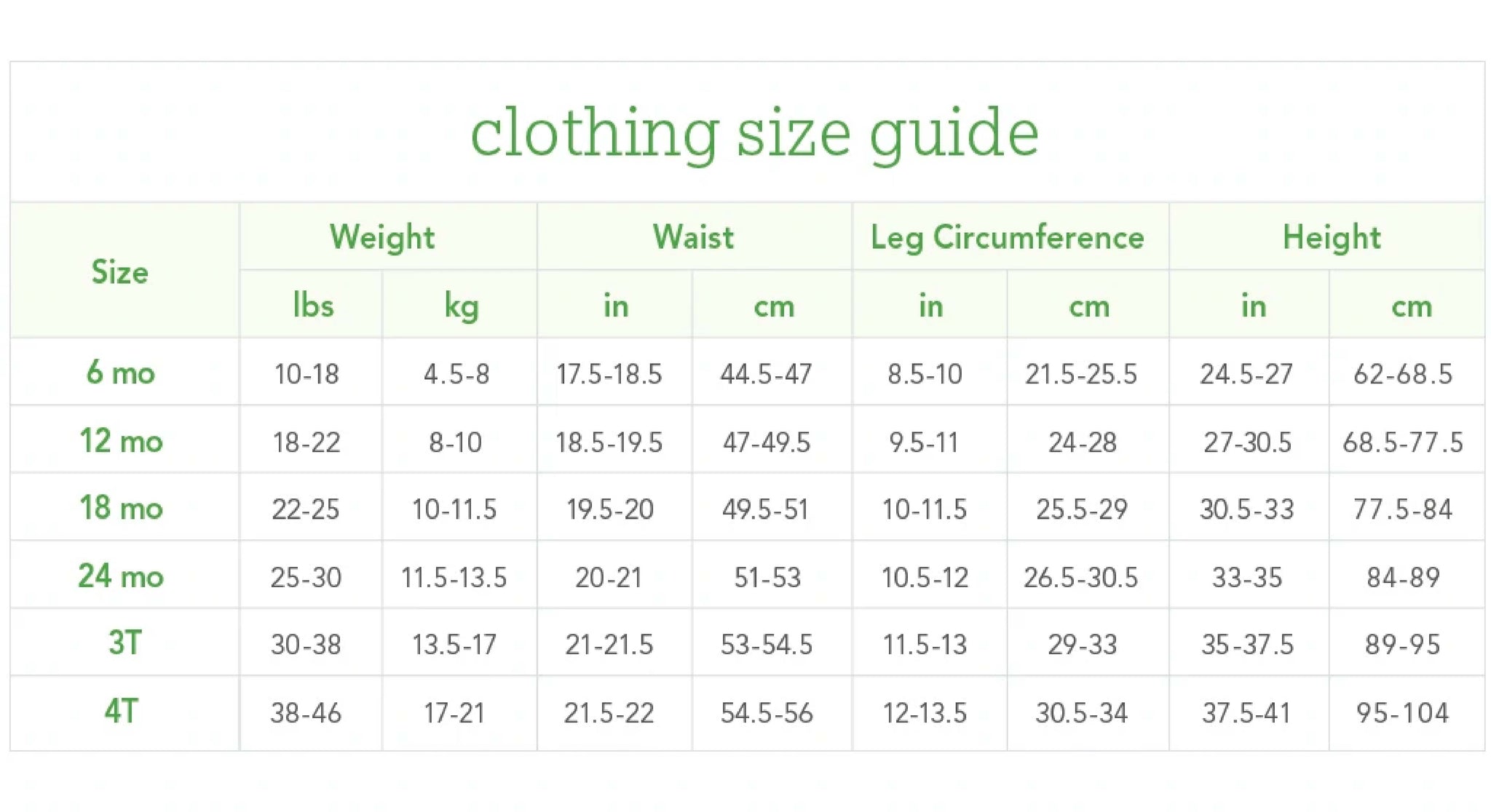This screenshot has height=812, width=1491.
Task: Select the 18 mo size row label
Action: 121,508
